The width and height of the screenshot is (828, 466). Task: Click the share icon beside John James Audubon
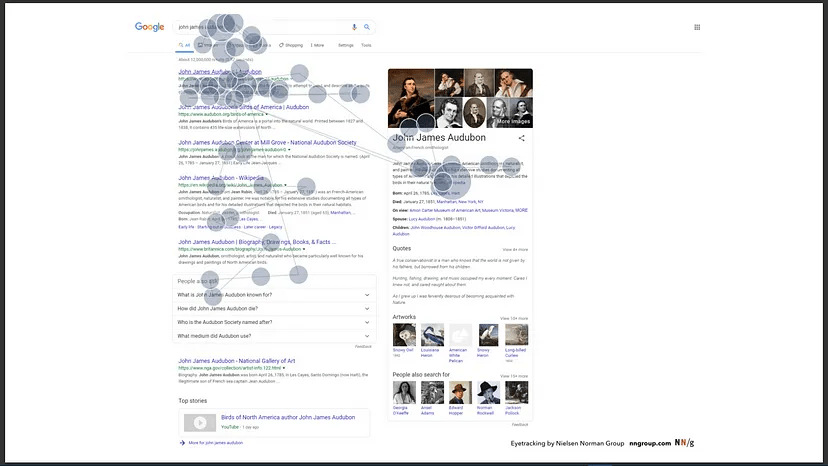click(522, 138)
